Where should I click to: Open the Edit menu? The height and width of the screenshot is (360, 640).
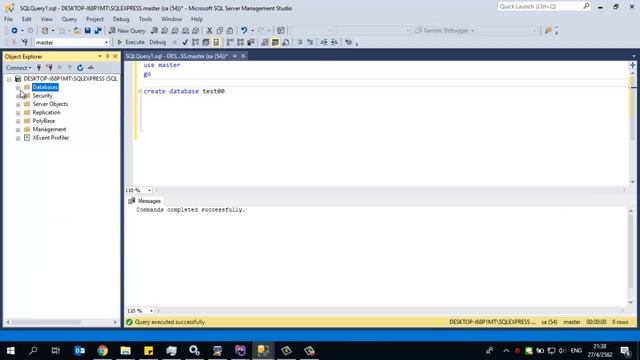click(x=27, y=19)
